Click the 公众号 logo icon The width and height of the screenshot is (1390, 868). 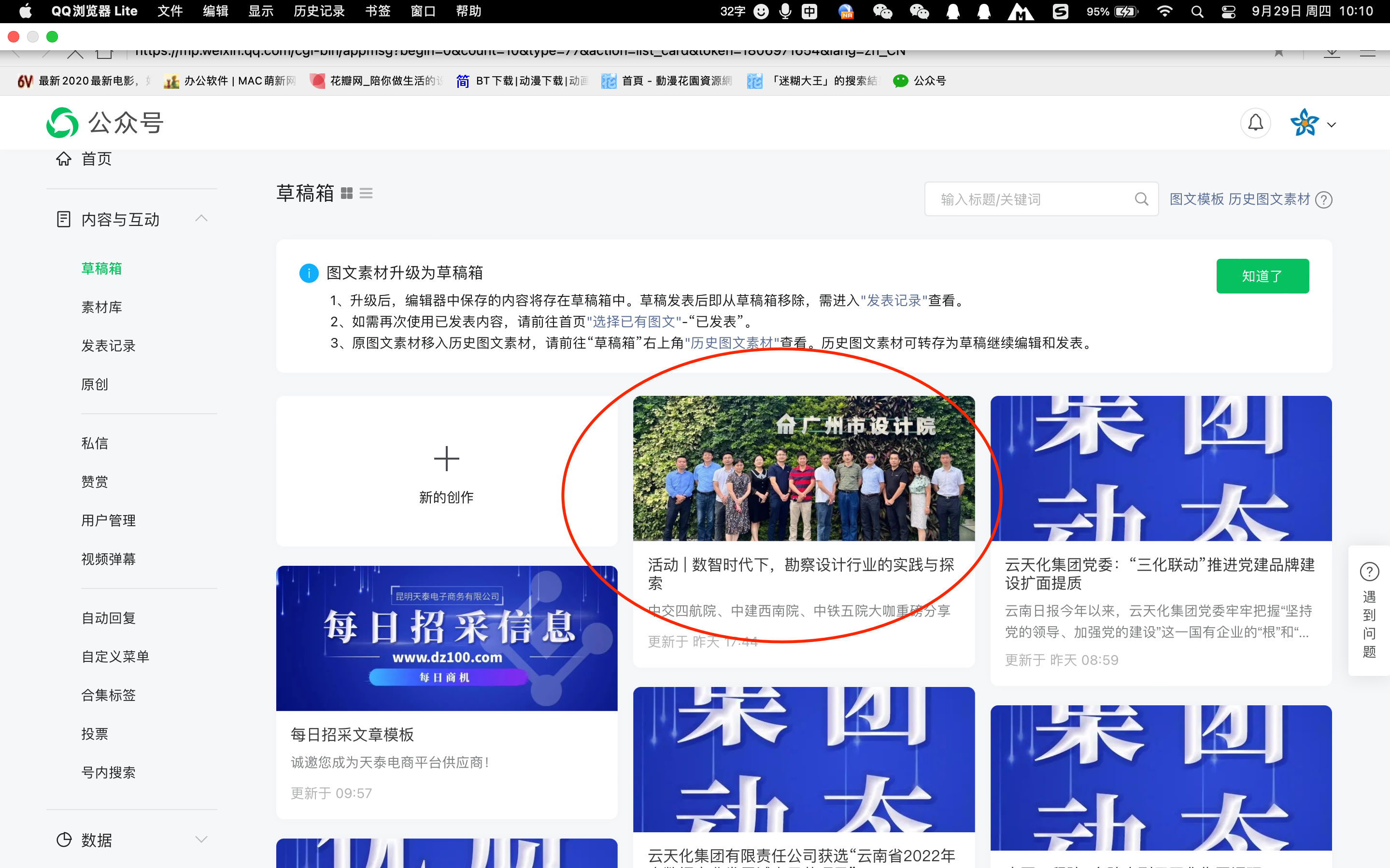point(62,123)
